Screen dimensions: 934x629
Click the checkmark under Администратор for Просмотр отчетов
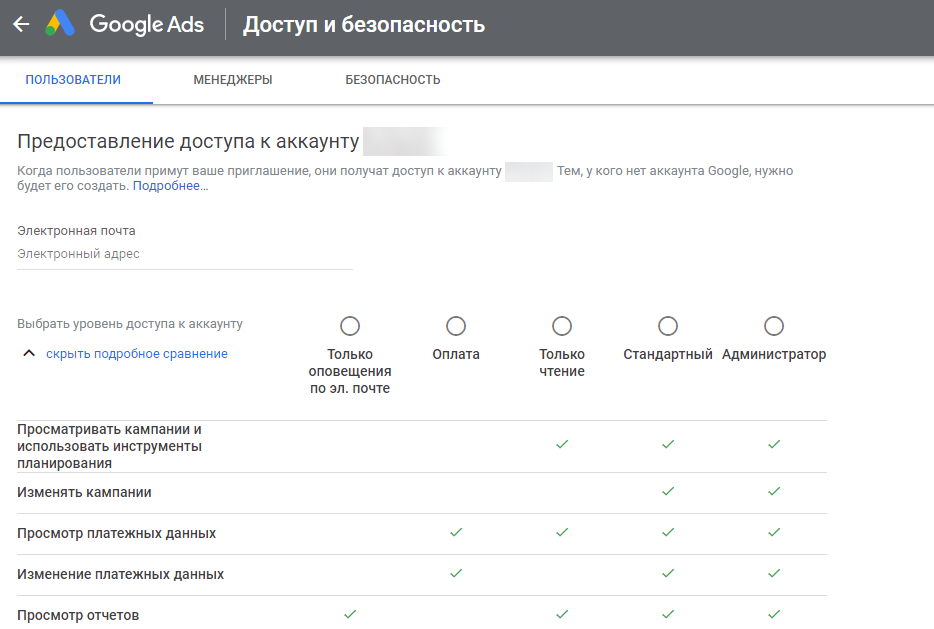pyautogui.click(x=773, y=615)
